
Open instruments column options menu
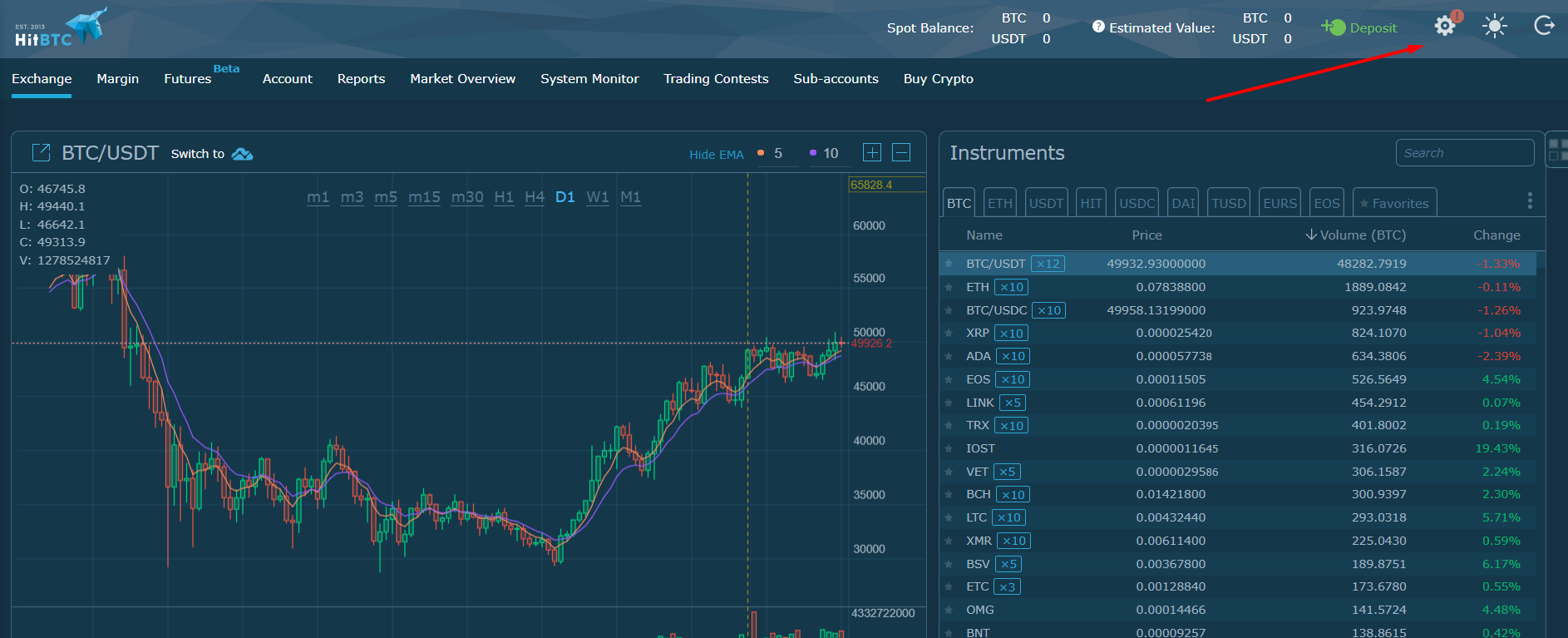pos(1530,200)
